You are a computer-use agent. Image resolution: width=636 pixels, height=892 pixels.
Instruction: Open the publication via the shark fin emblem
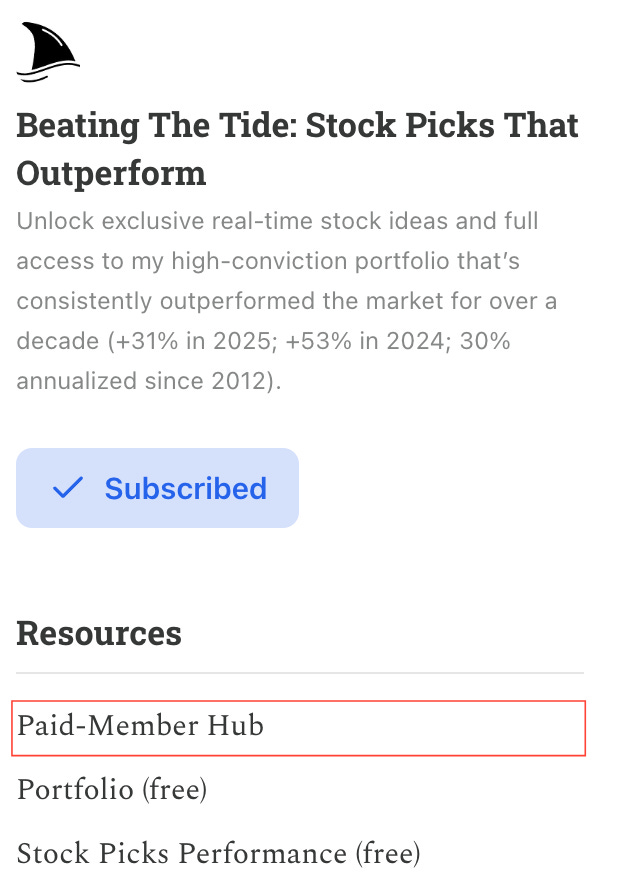pyautogui.click(x=48, y=50)
